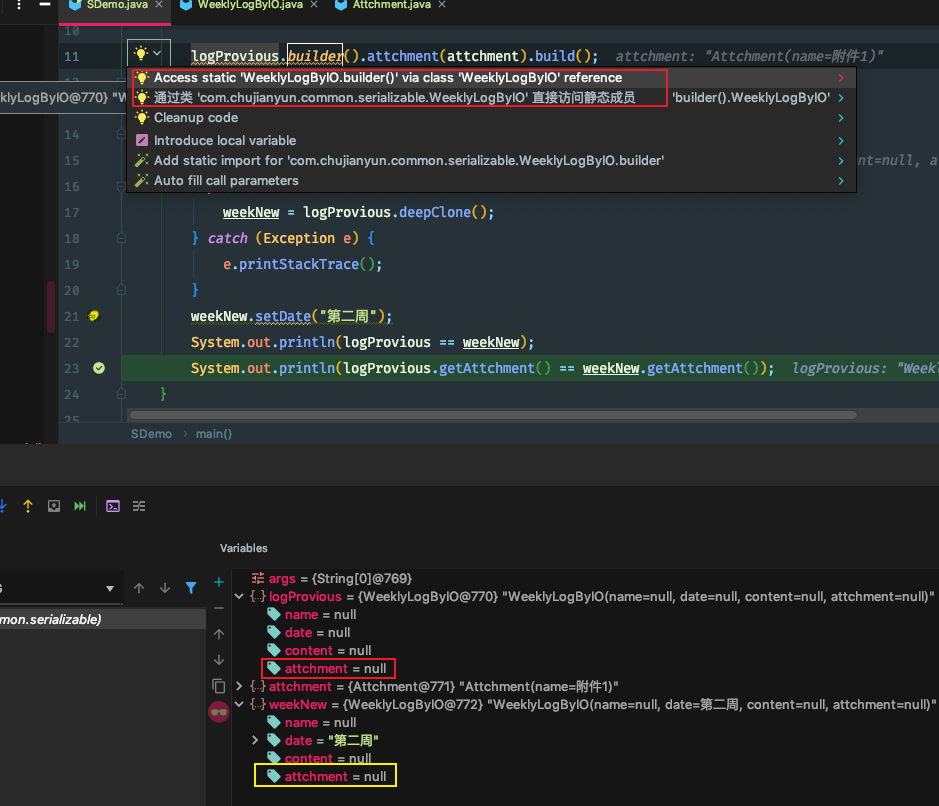This screenshot has height=806, width=939.
Task: Collapse the logProvious variable node
Action: tap(238, 597)
